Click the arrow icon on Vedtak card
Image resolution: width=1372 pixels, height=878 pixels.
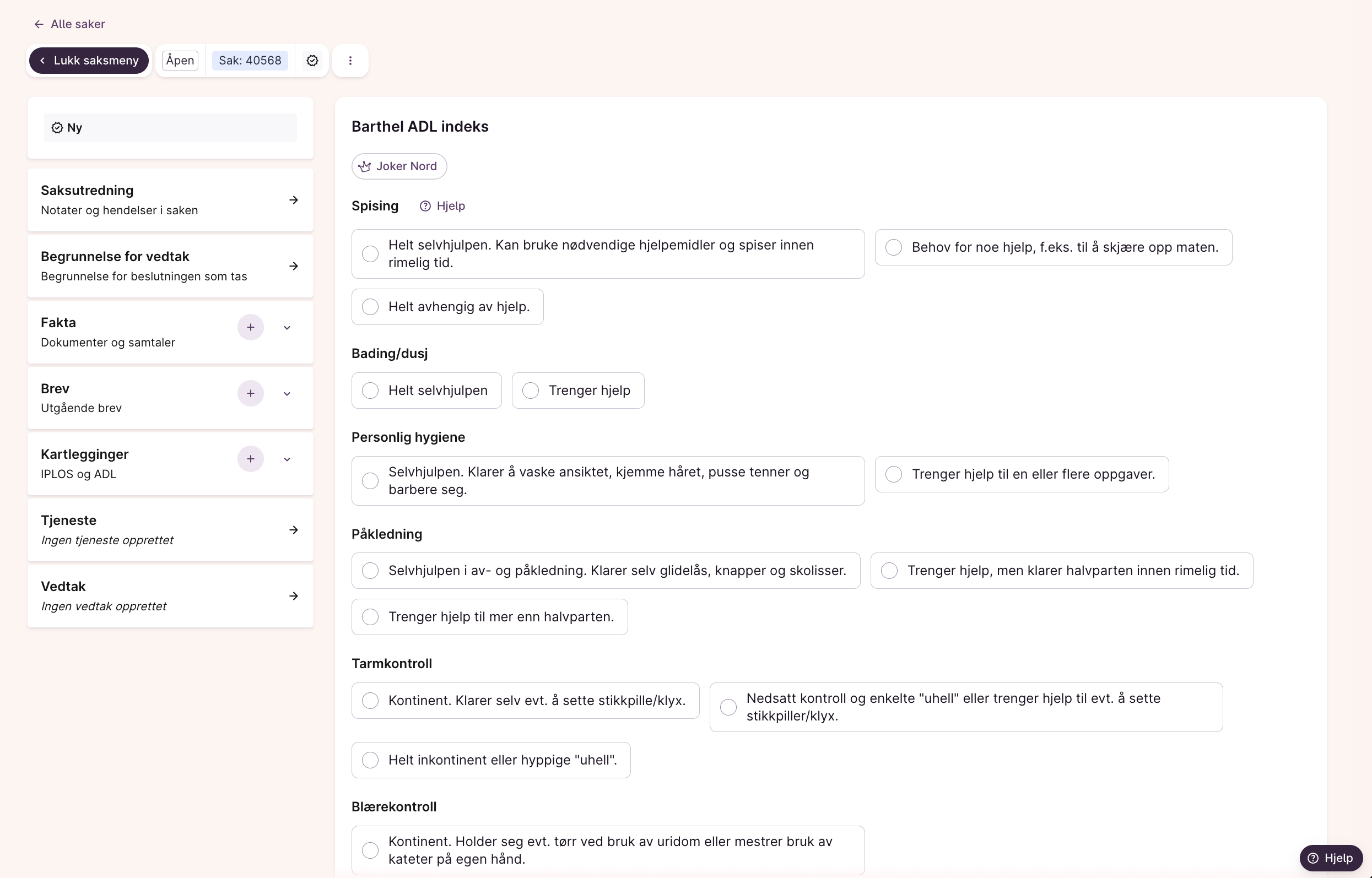pos(294,596)
